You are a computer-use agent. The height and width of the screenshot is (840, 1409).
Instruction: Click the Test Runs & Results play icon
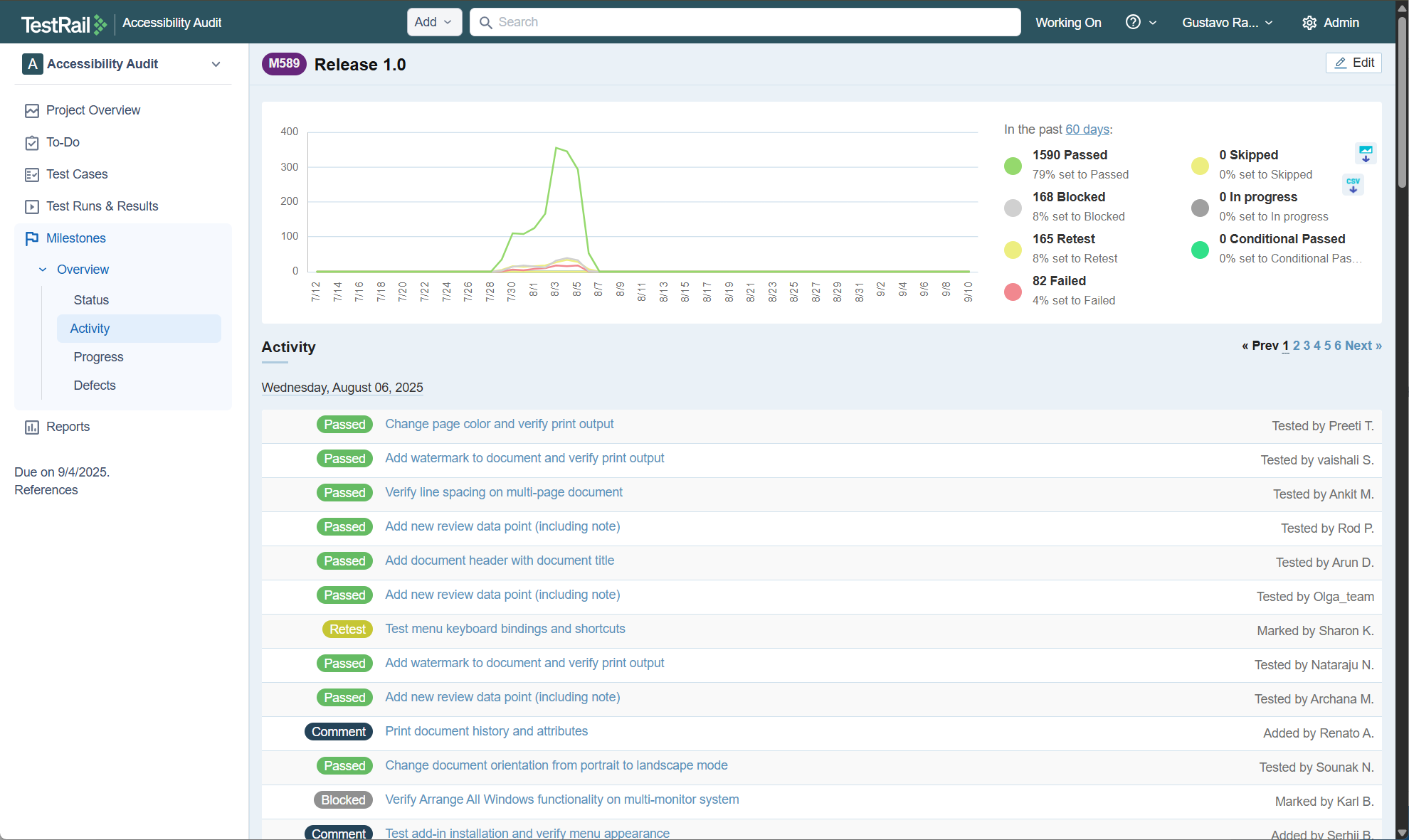(x=32, y=207)
